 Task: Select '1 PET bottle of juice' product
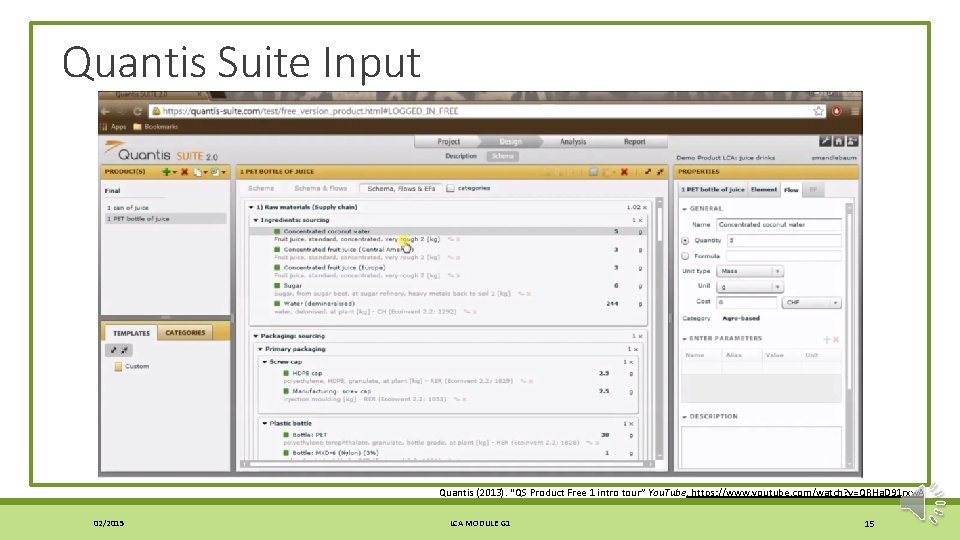coord(165,219)
